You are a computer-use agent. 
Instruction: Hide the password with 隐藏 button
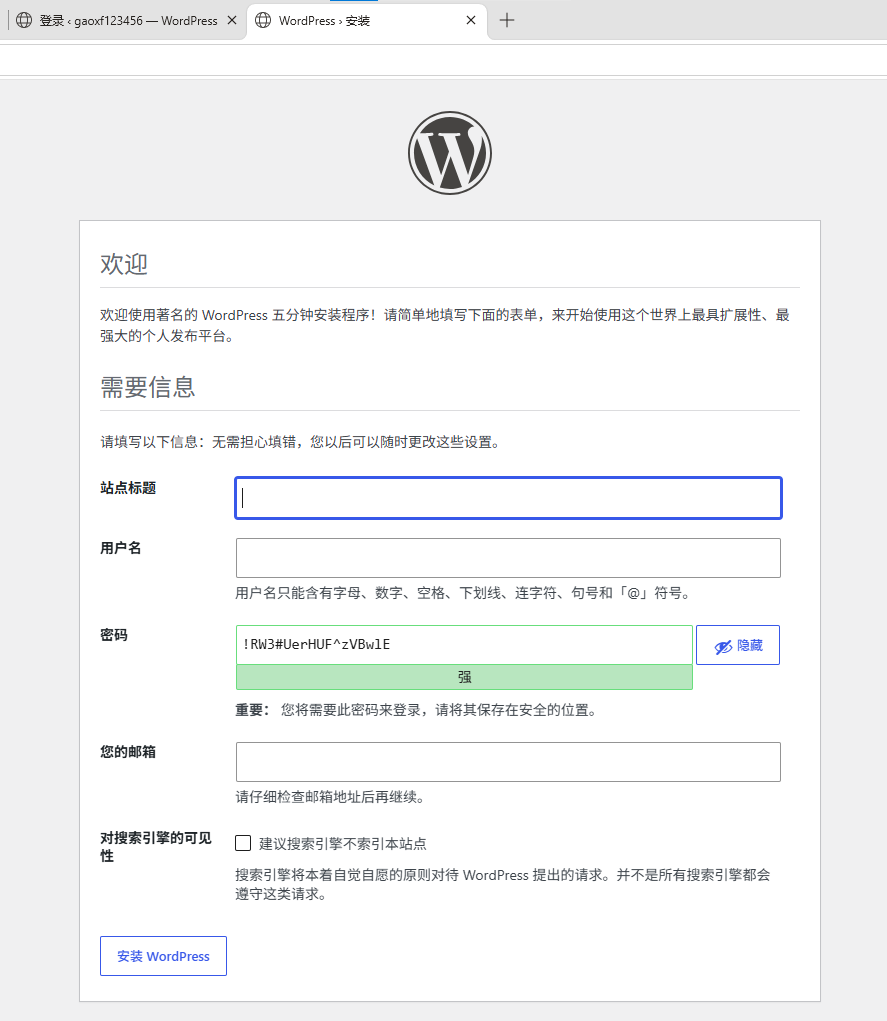(x=738, y=645)
